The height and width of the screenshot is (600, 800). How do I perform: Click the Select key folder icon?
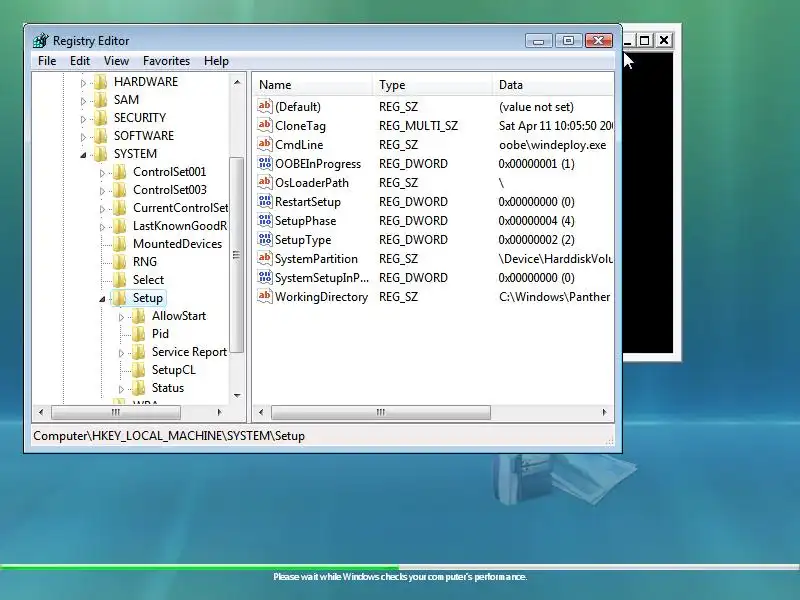[x=119, y=280]
